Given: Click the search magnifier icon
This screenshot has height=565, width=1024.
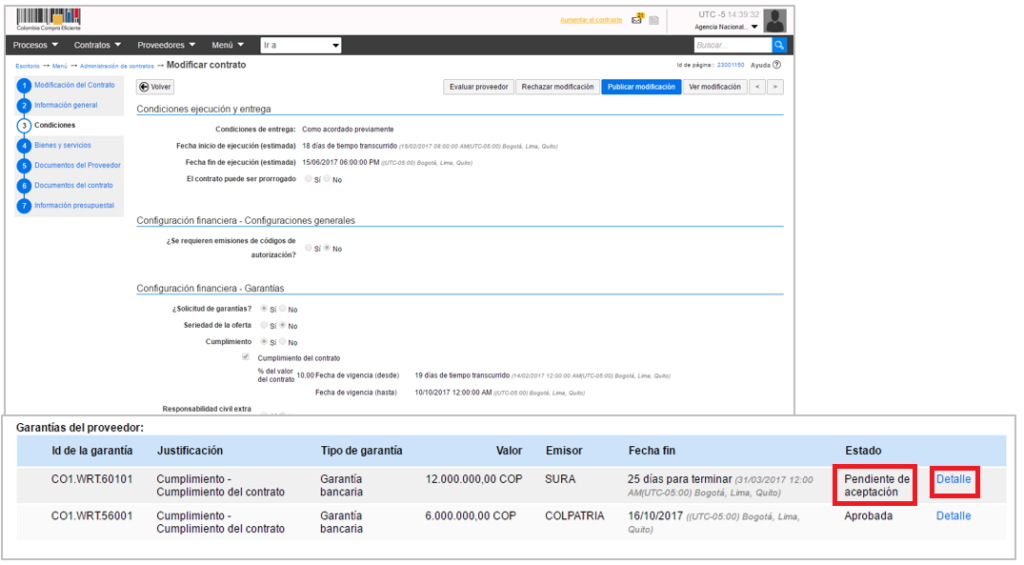Looking at the screenshot, I should point(779,45).
